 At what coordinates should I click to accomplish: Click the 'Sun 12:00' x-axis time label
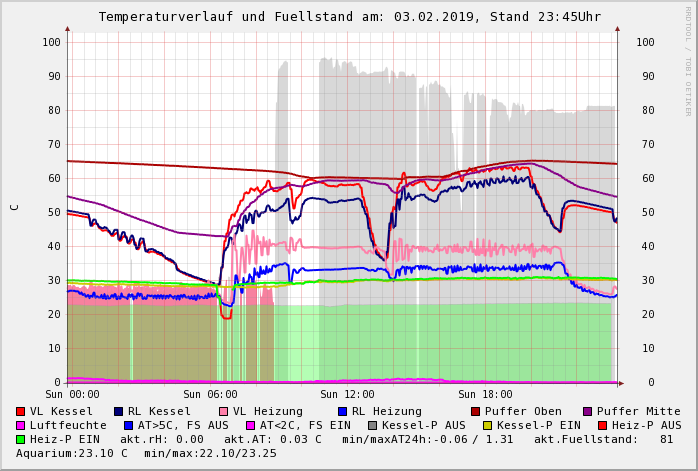click(347, 395)
